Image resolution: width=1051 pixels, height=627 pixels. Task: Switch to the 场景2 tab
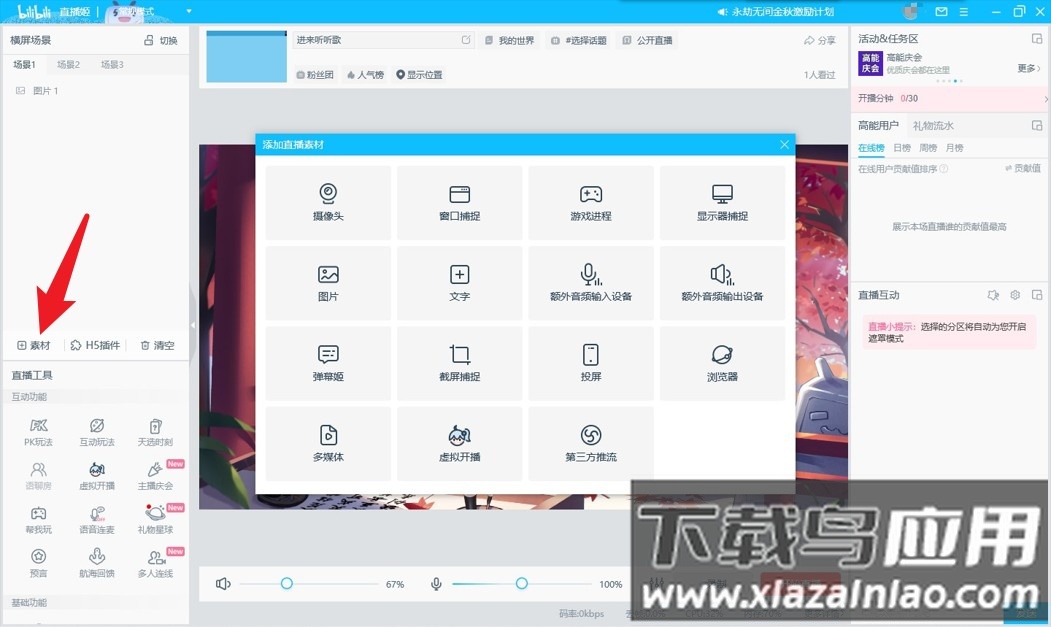(x=68, y=65)
